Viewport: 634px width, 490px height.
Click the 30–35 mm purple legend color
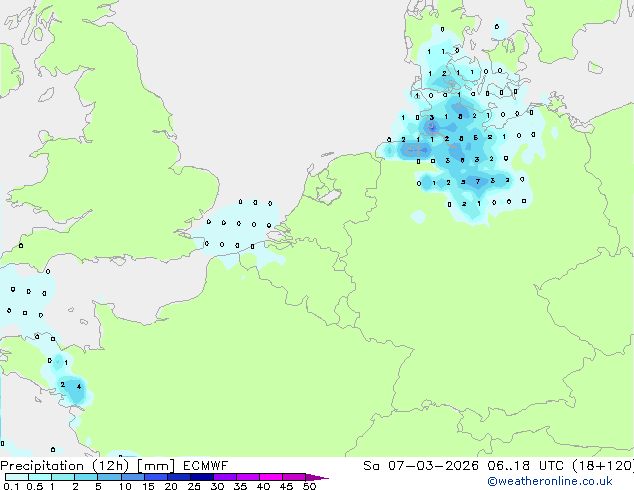pyautogui.click(x=224, y=477)
